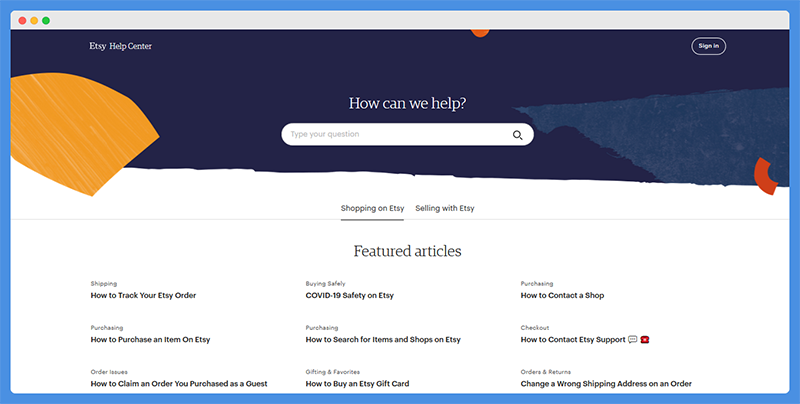Open How to Track Your Etsy Order
Image resolution: width=800 pixels, height=404 pixels.
[x=143, y=295]
